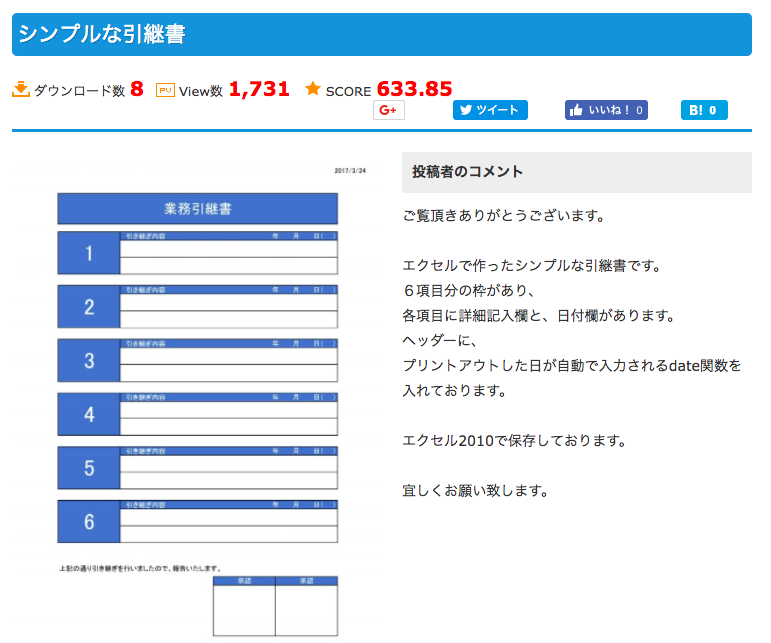Click the blue number 1 block
The width and height of the screenshot is (771, 643).
click(x=89, y=253)
